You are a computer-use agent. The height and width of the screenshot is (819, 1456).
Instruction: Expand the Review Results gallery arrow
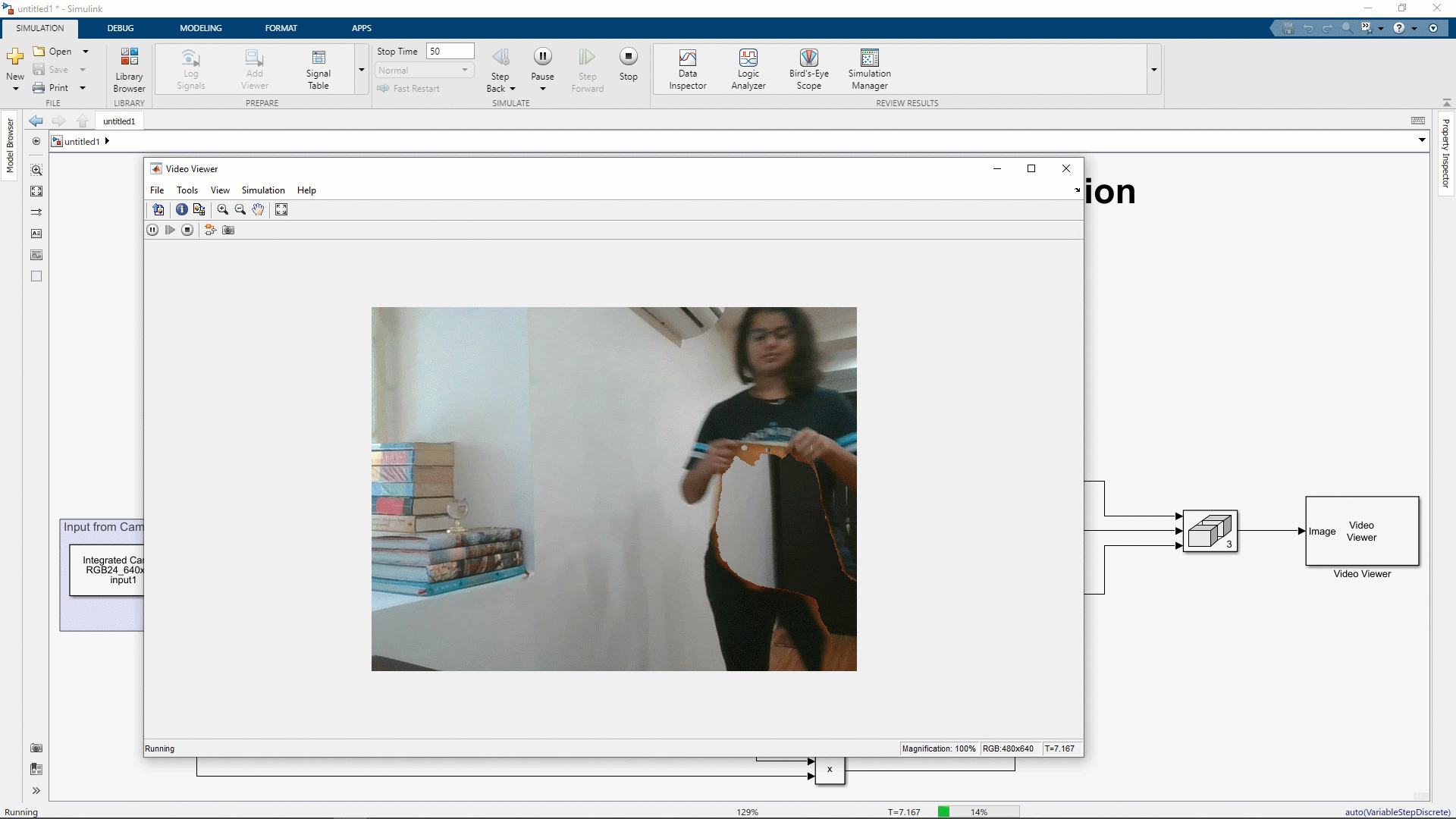[x=1153, y=70]
